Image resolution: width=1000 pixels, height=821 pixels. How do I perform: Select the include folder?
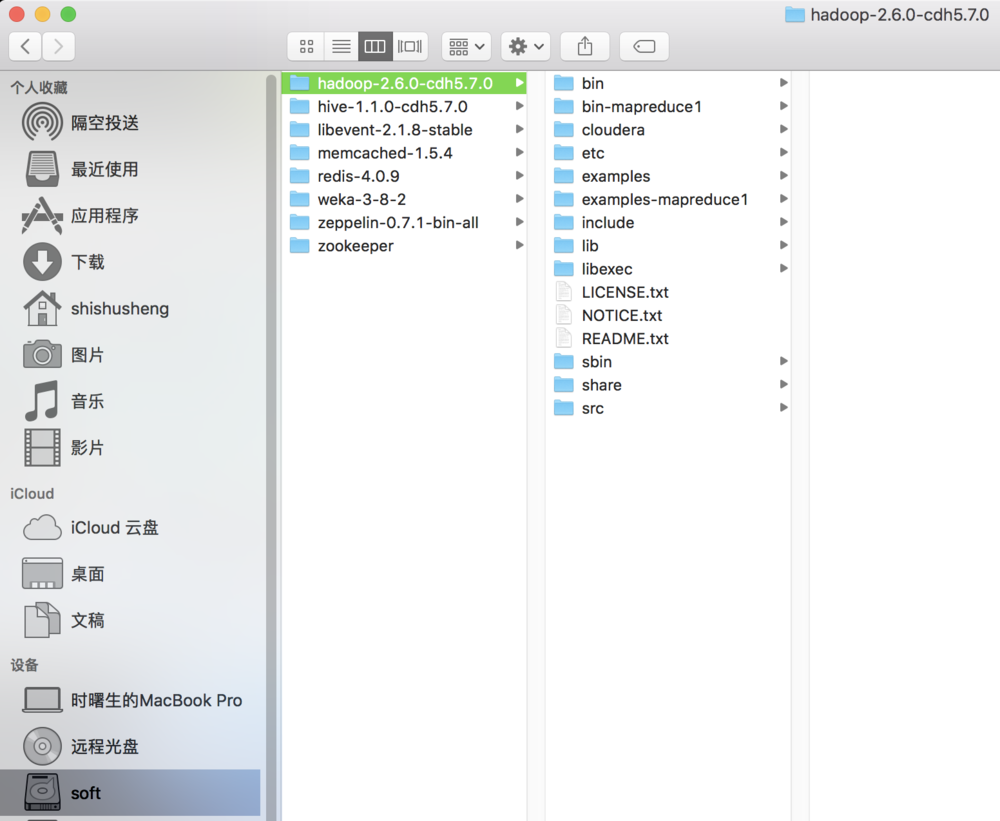coord(668,223)
